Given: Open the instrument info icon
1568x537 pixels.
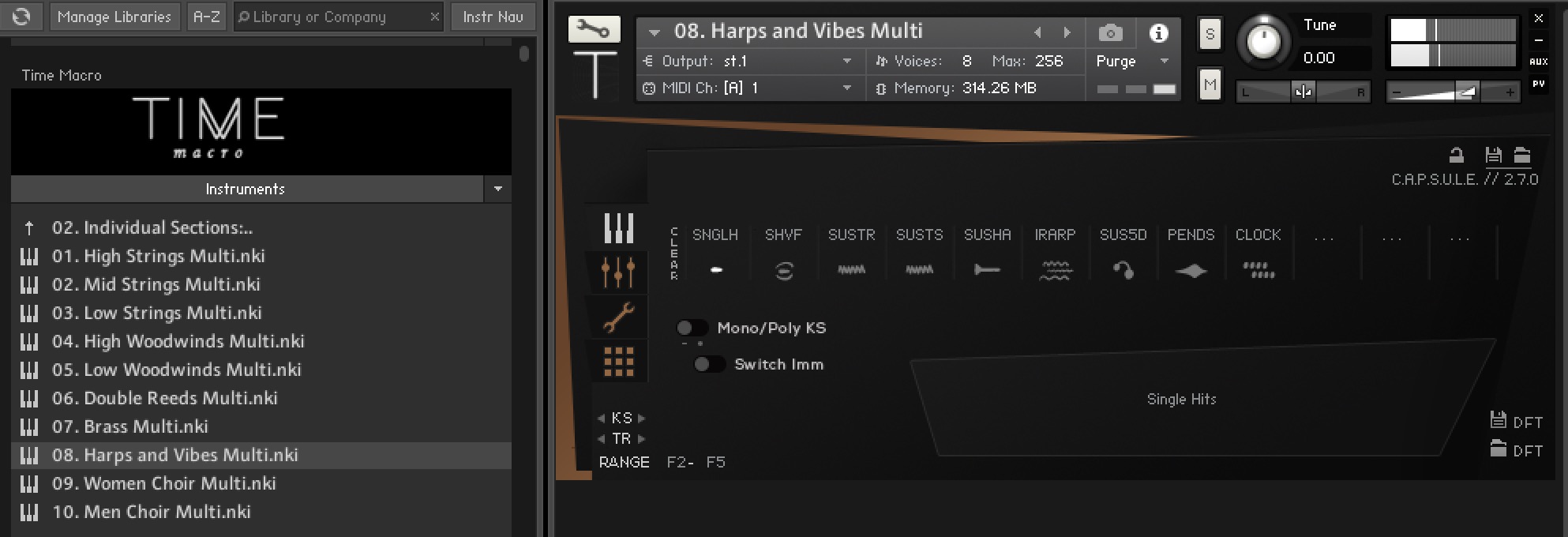Looking at the screenshot, I should (1158, 33).
